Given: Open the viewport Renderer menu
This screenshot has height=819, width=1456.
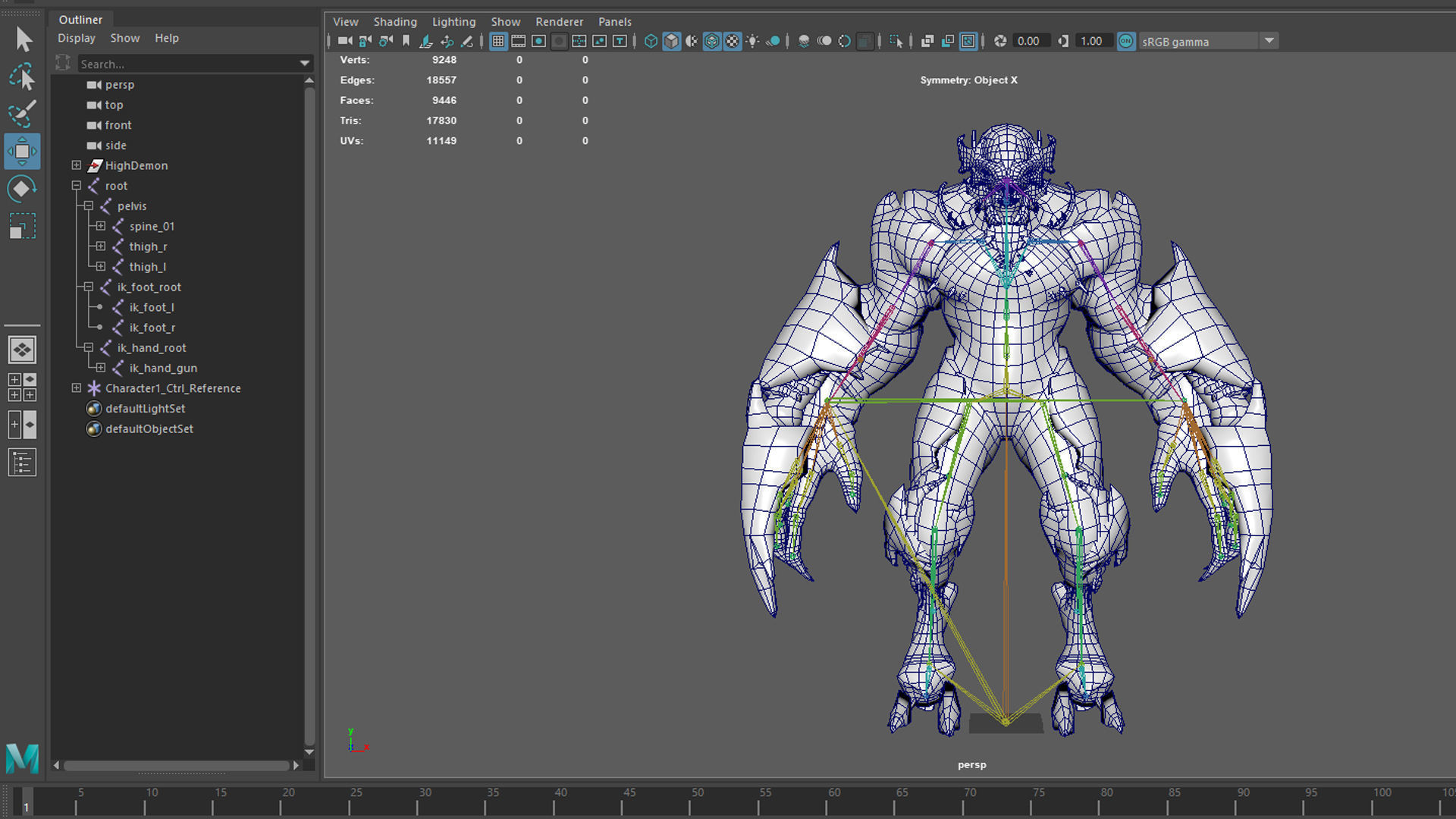Looking at the screenshot, I should (x=560, y=22).
